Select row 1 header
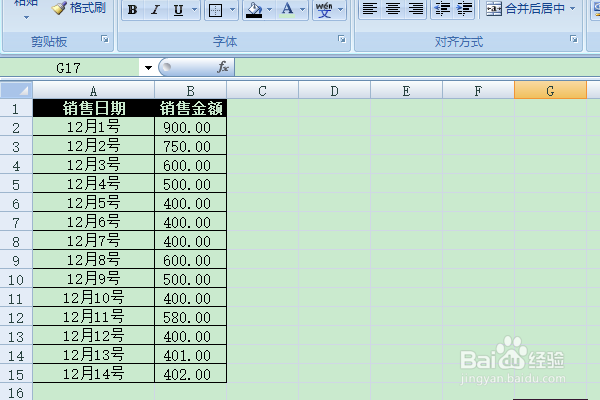The width and height of the screenshot is (600, 400). click(16, 109)
